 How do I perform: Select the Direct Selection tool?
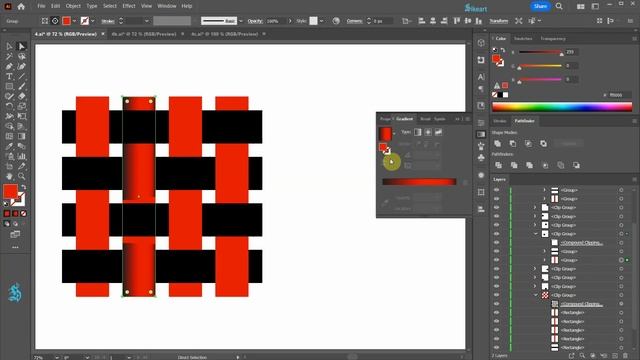[22, 46]
